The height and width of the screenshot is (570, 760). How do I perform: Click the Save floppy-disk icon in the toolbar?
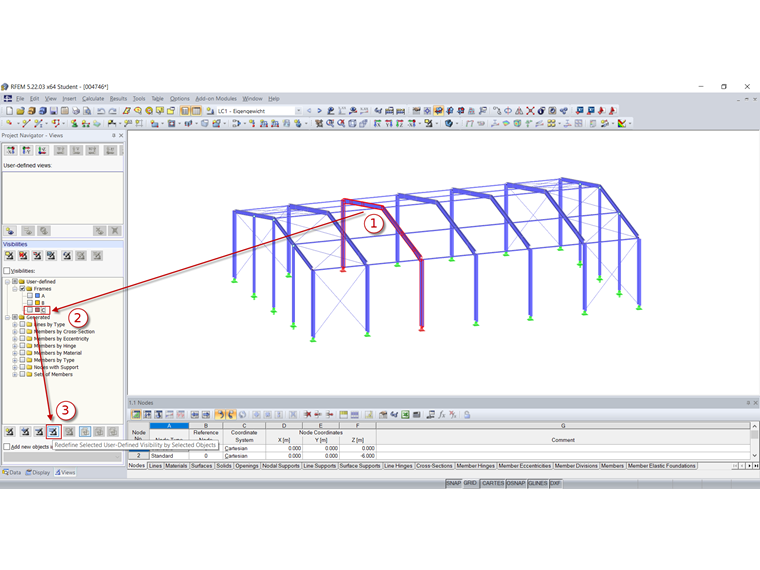tap(53, 111)
